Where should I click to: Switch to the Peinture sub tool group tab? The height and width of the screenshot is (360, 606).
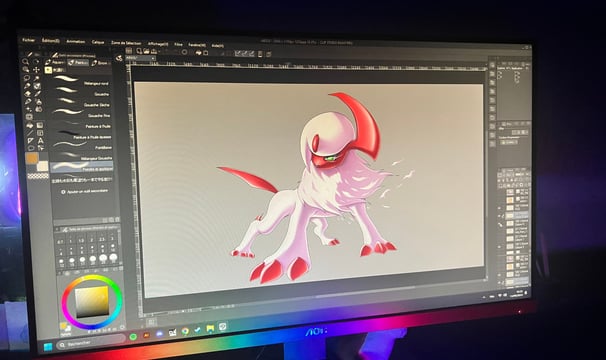click(x=78, y=63)
